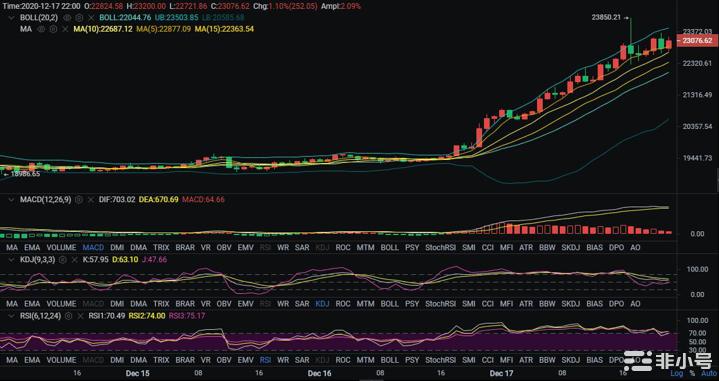This screenshot has height=381, width=719.
Task: Select DPO in the row under KDJ chart
Action: 616,304
